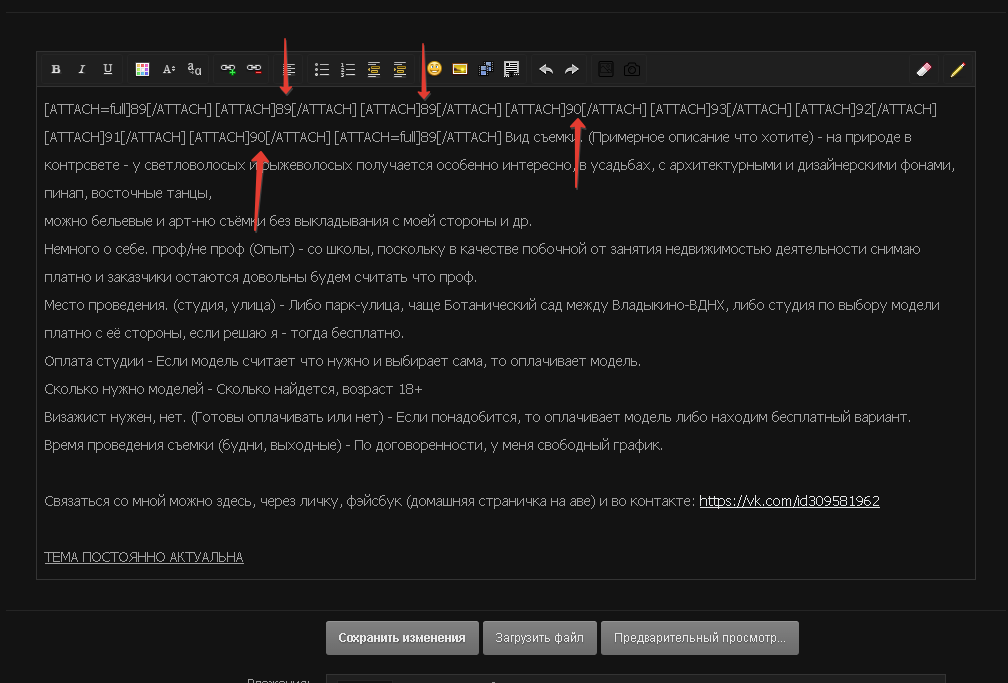The image size is (1008, 683).
Task: Open the text color palette
Action: [x=142, y=69]
